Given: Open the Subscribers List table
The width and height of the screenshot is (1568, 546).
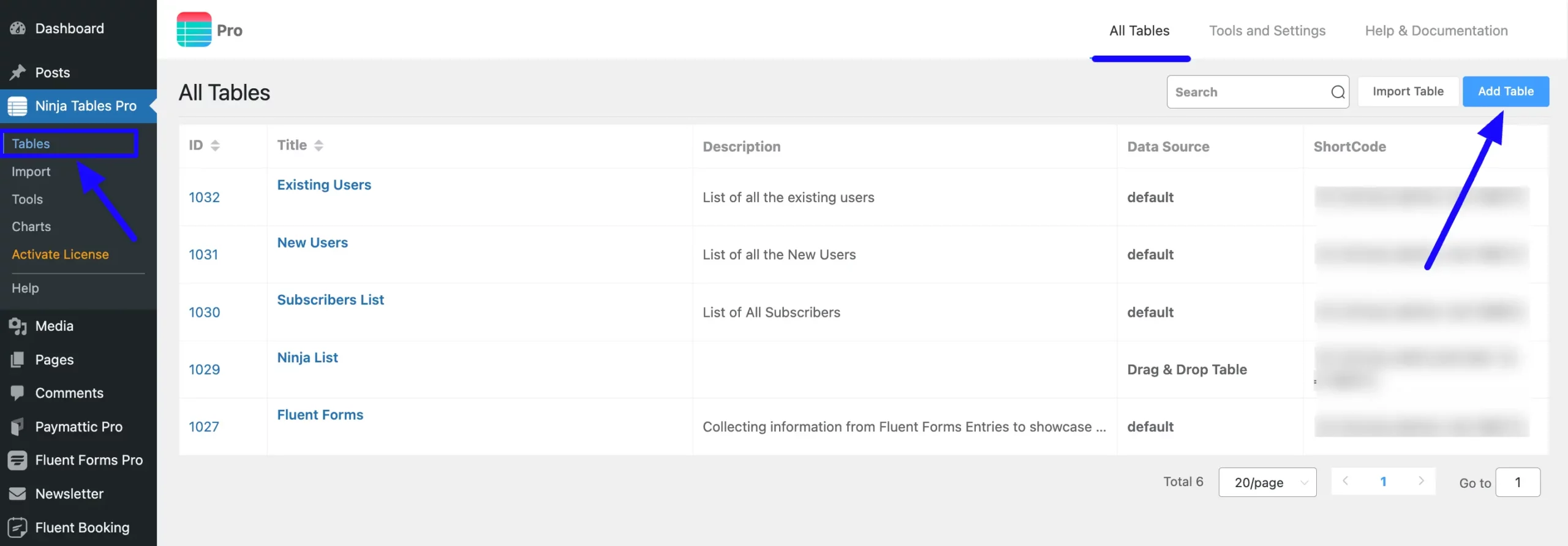Looking at the screenshot, I should pos(330,300).
